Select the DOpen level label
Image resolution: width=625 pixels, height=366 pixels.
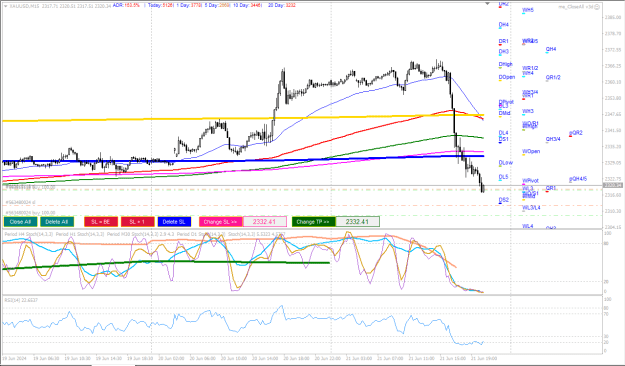507,77
